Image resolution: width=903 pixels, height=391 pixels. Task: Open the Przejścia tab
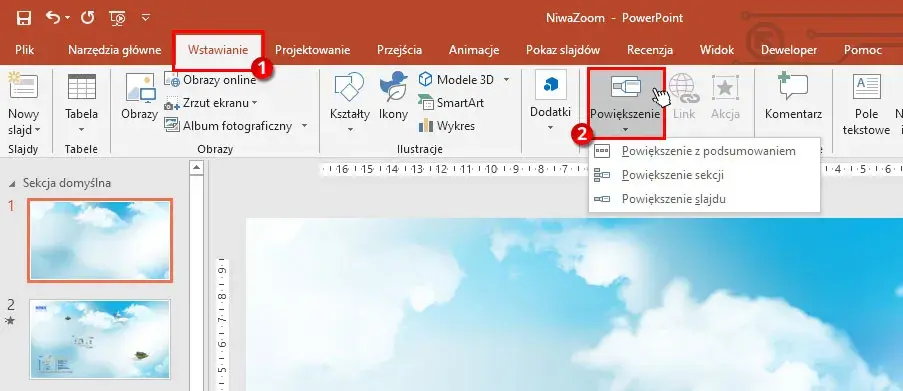tap(399, 50)
